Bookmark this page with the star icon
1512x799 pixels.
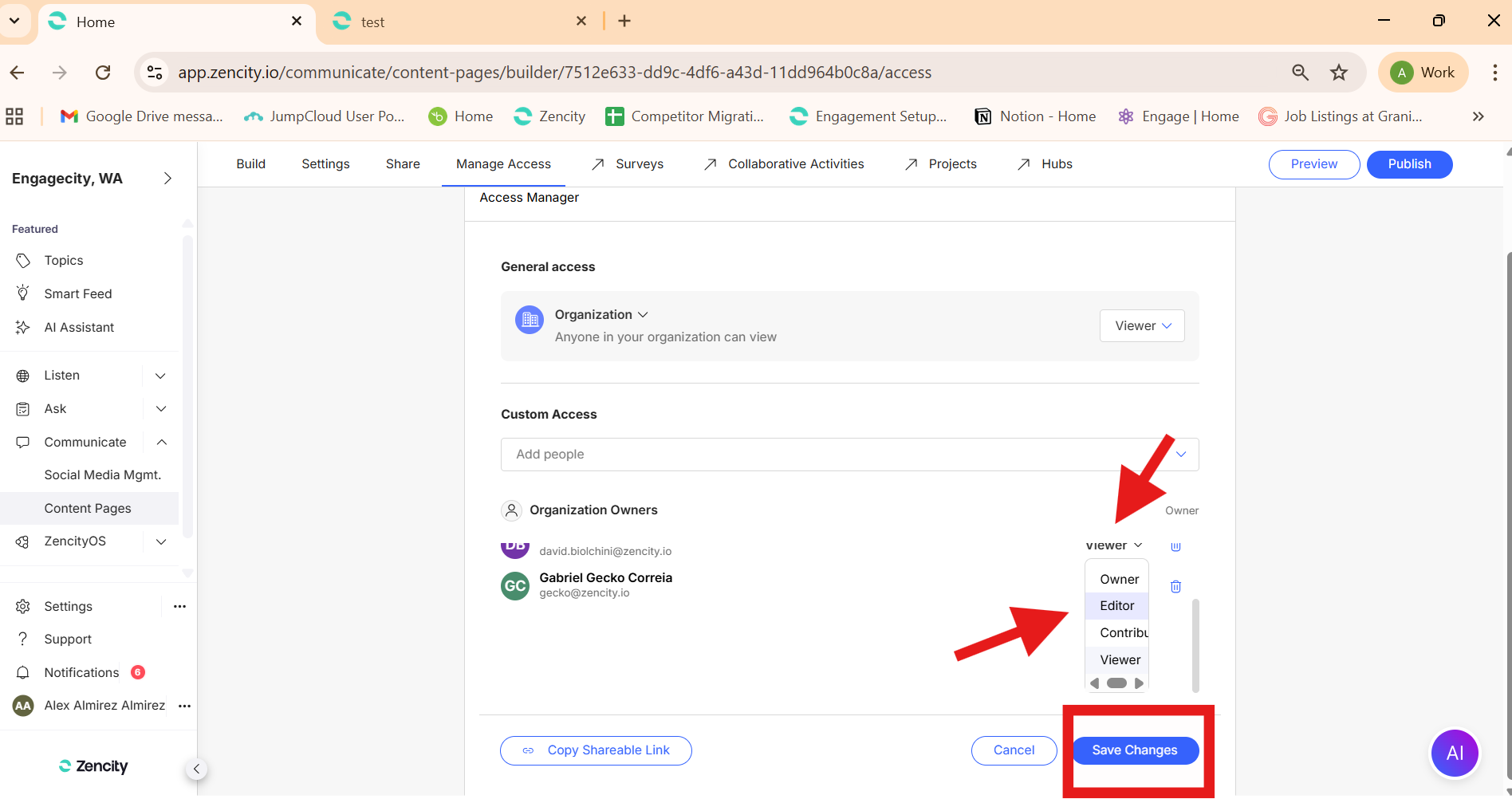click(1339, 73)
